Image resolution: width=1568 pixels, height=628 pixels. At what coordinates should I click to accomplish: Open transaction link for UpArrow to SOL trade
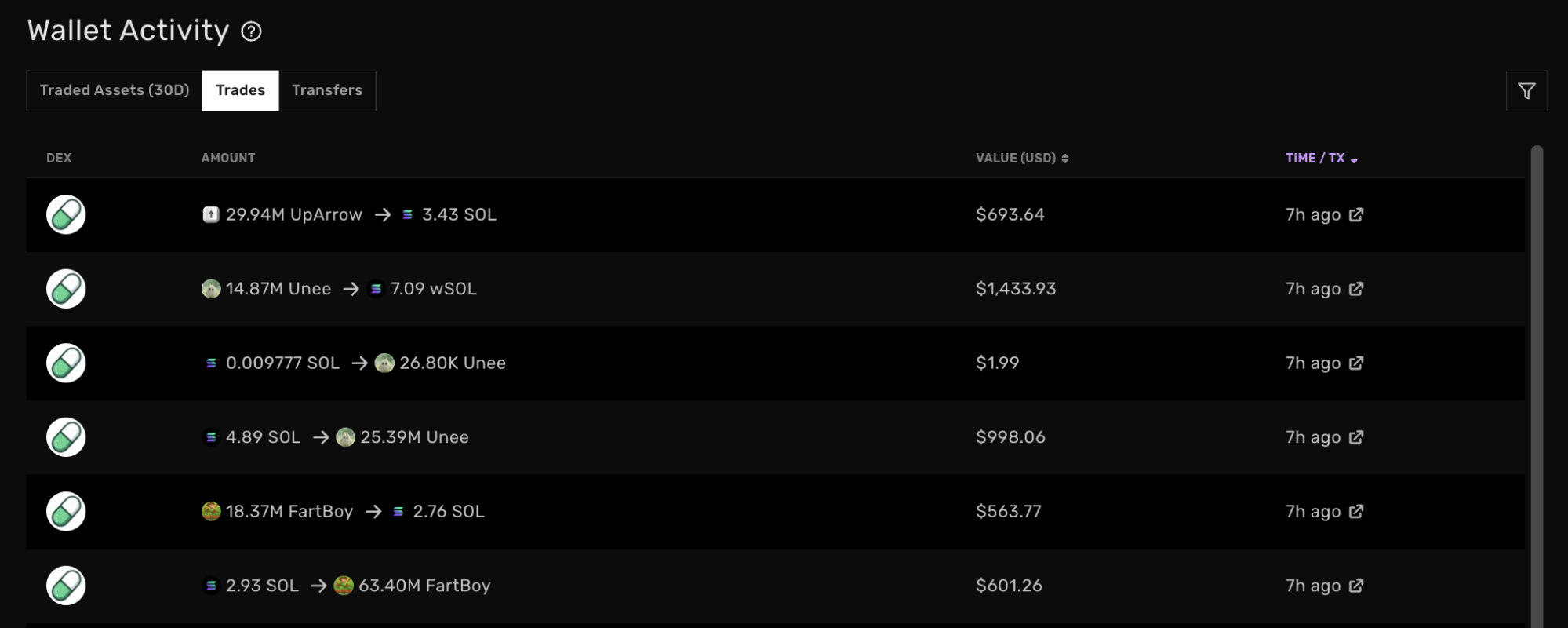[1355, 214]
